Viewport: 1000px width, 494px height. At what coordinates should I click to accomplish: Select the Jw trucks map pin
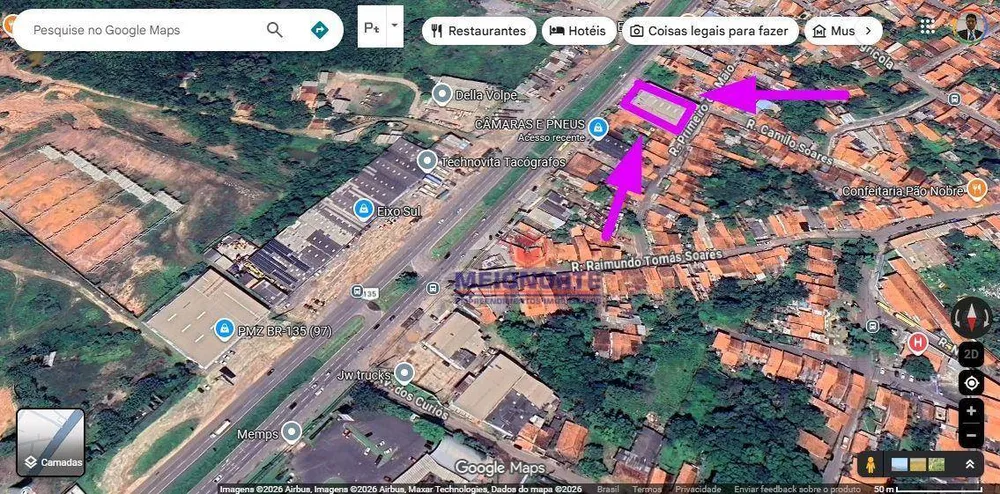click(x=404, y=373)
